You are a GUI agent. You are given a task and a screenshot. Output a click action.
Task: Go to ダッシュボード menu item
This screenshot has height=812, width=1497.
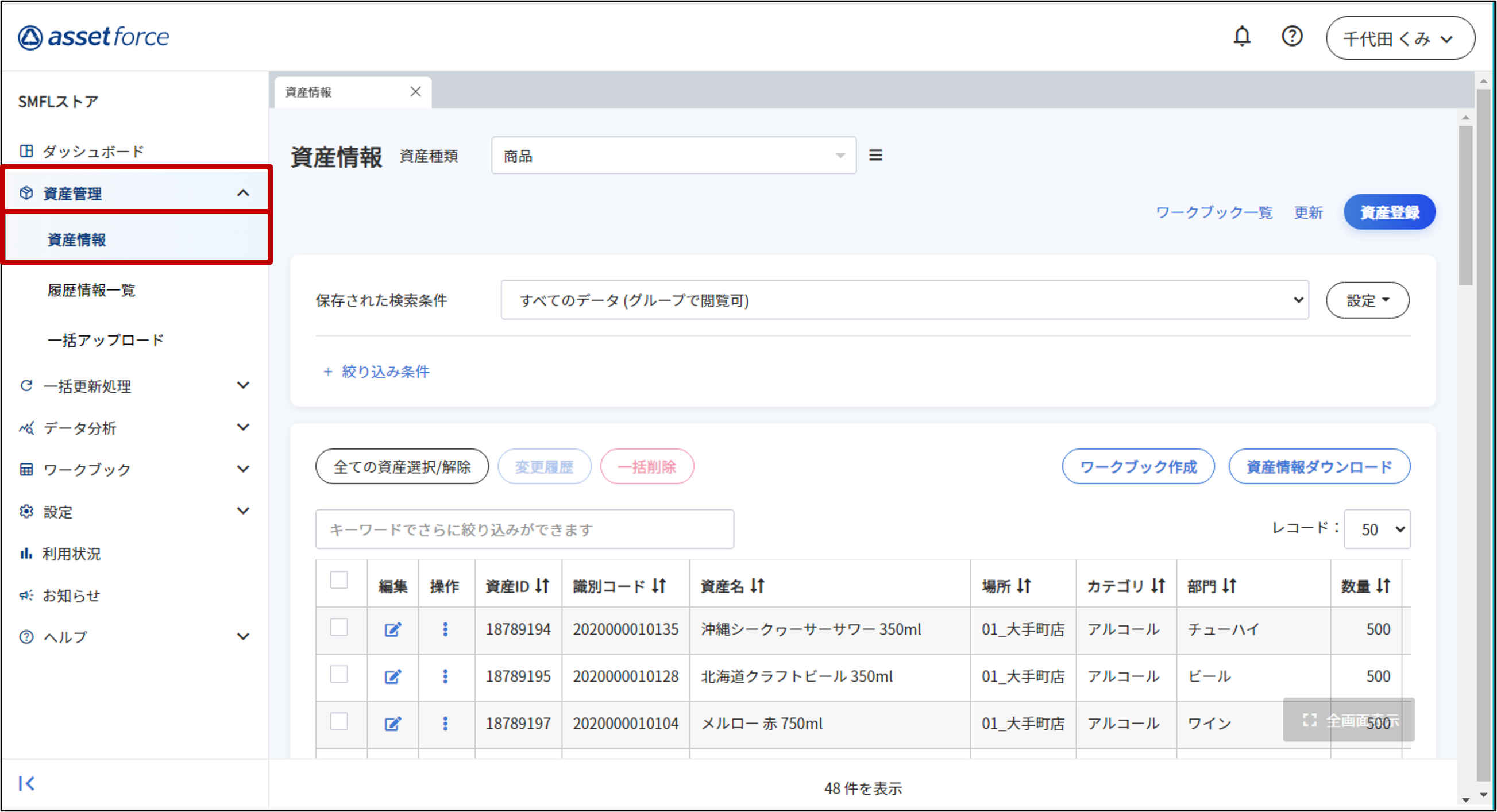click(x=93, y=152)
